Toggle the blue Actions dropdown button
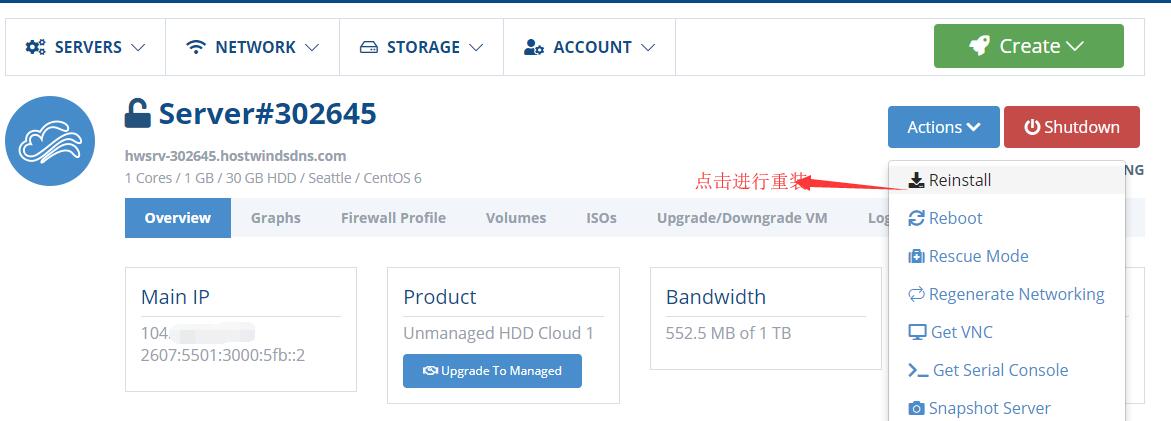Image resolution: width=1171 pixels, height=421 pixels. pyautogui.click(x=943, y=127)
